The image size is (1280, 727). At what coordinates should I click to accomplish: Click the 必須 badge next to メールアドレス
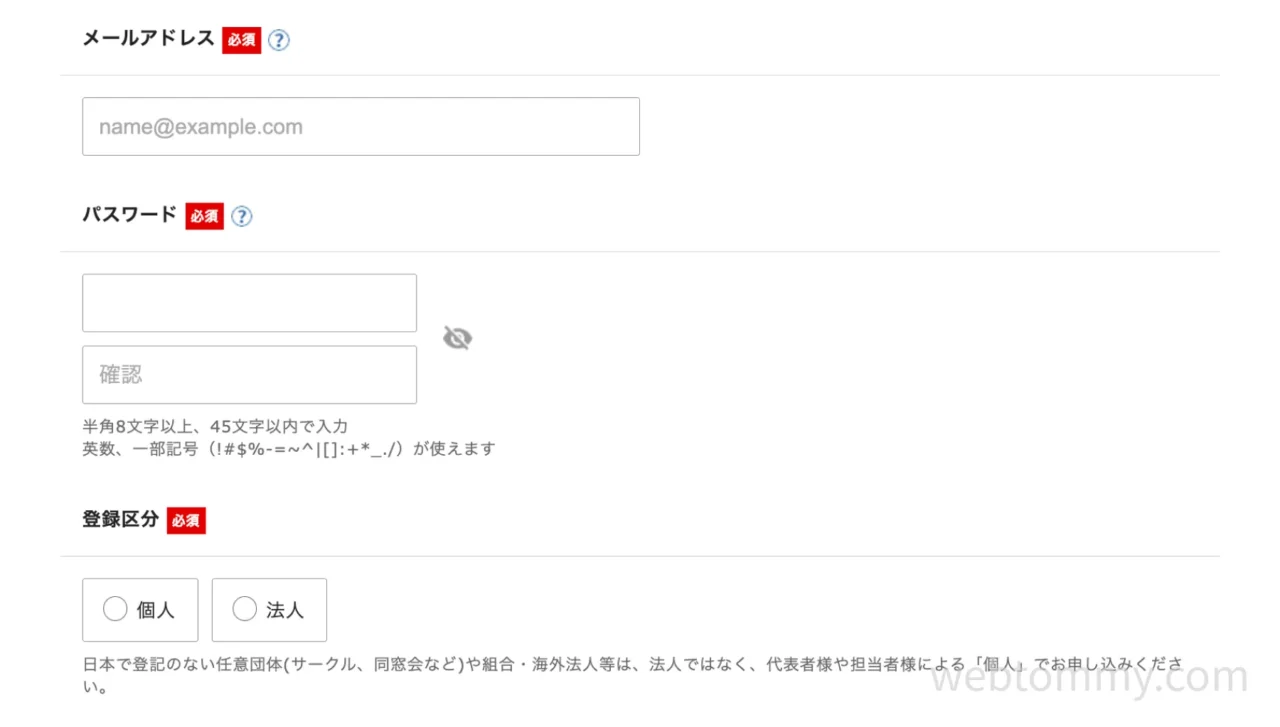coord(241,40)
